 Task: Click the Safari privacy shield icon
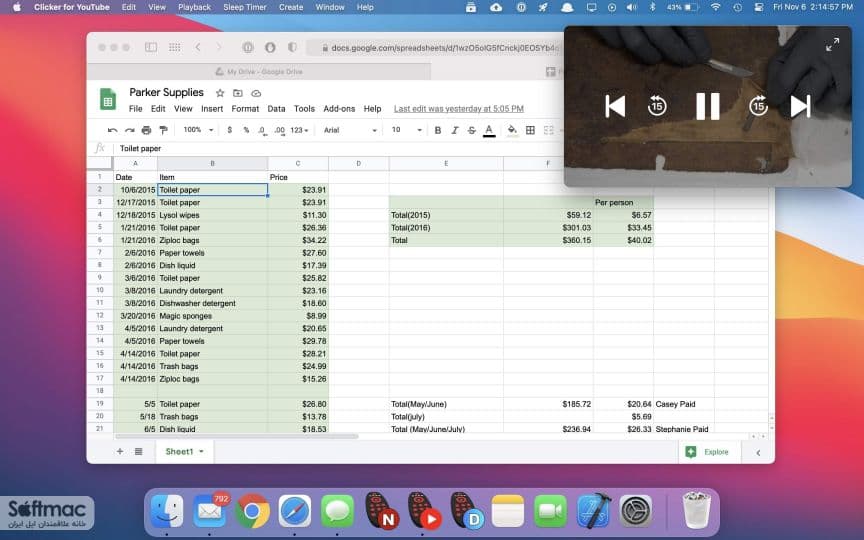coord(293,47)
